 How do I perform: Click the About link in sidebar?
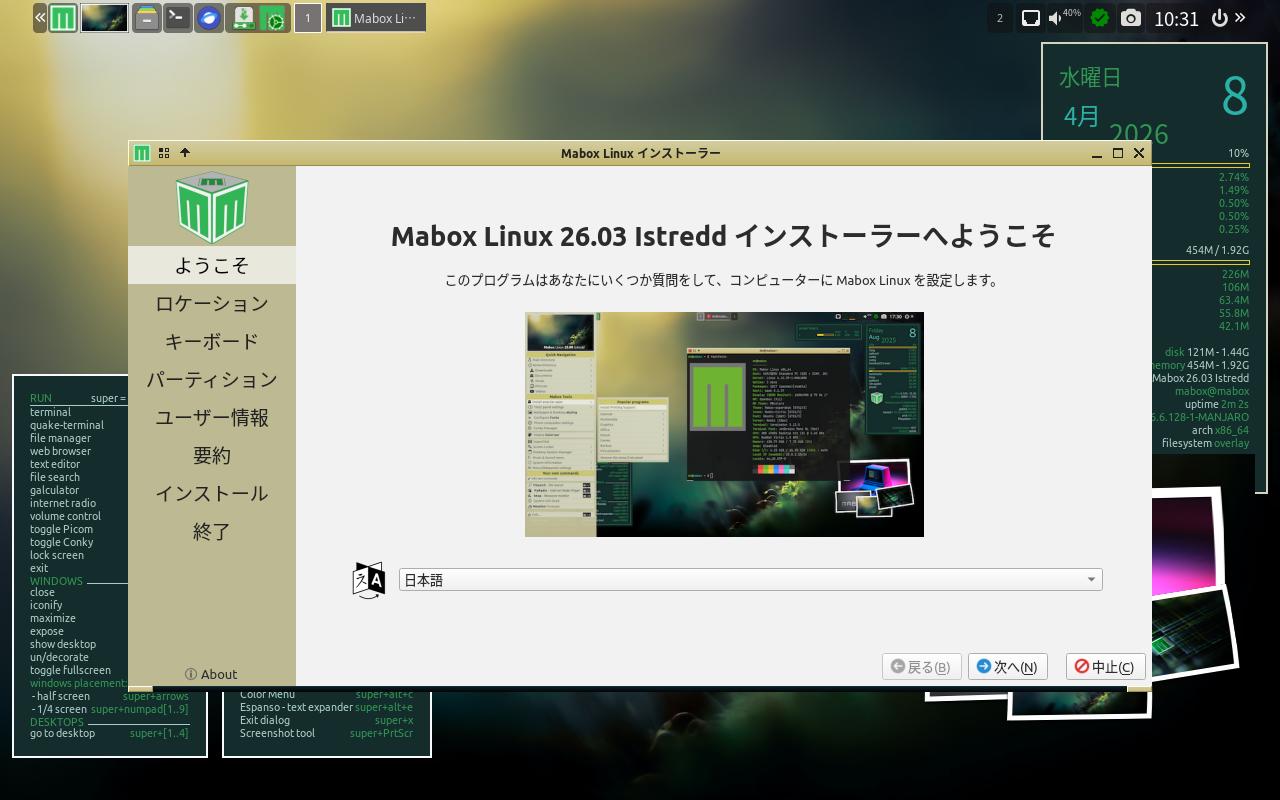[211, 674]
